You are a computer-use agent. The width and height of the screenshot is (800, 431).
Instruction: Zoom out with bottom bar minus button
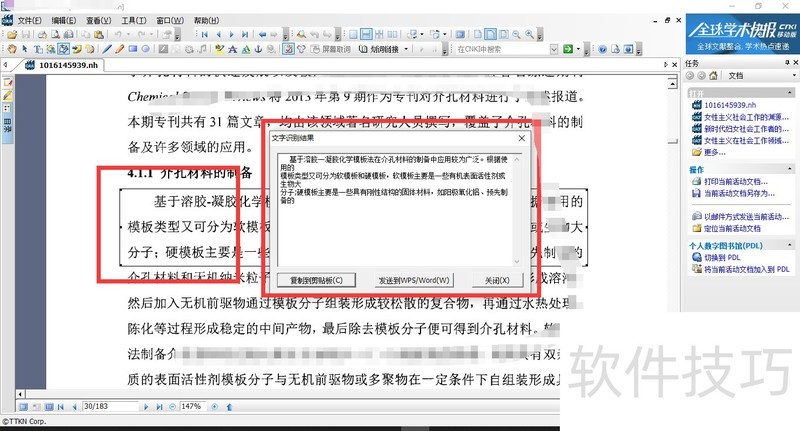172,407
